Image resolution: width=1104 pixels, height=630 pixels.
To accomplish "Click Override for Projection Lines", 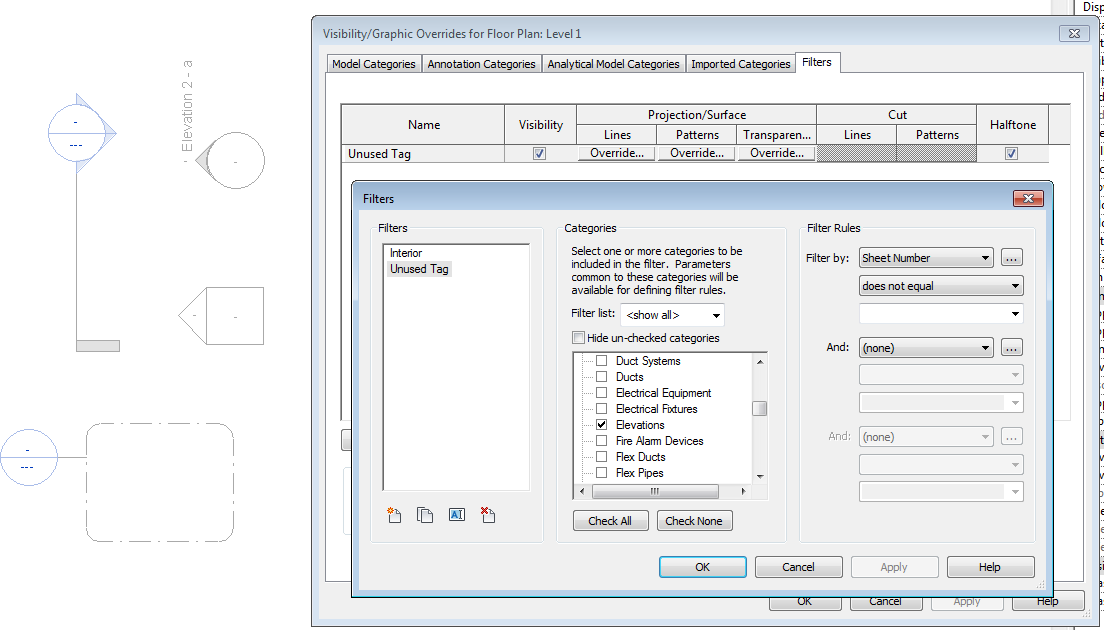I will [617, 153].
